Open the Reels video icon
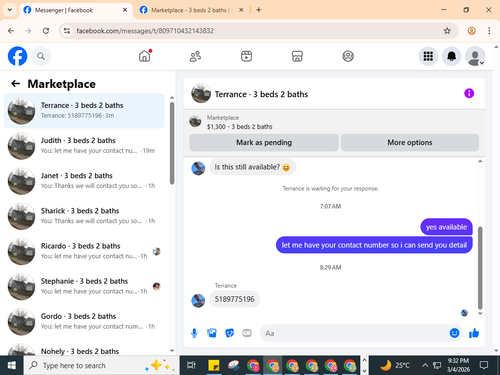The image size is (500, 375). click(x=246, y=56)
